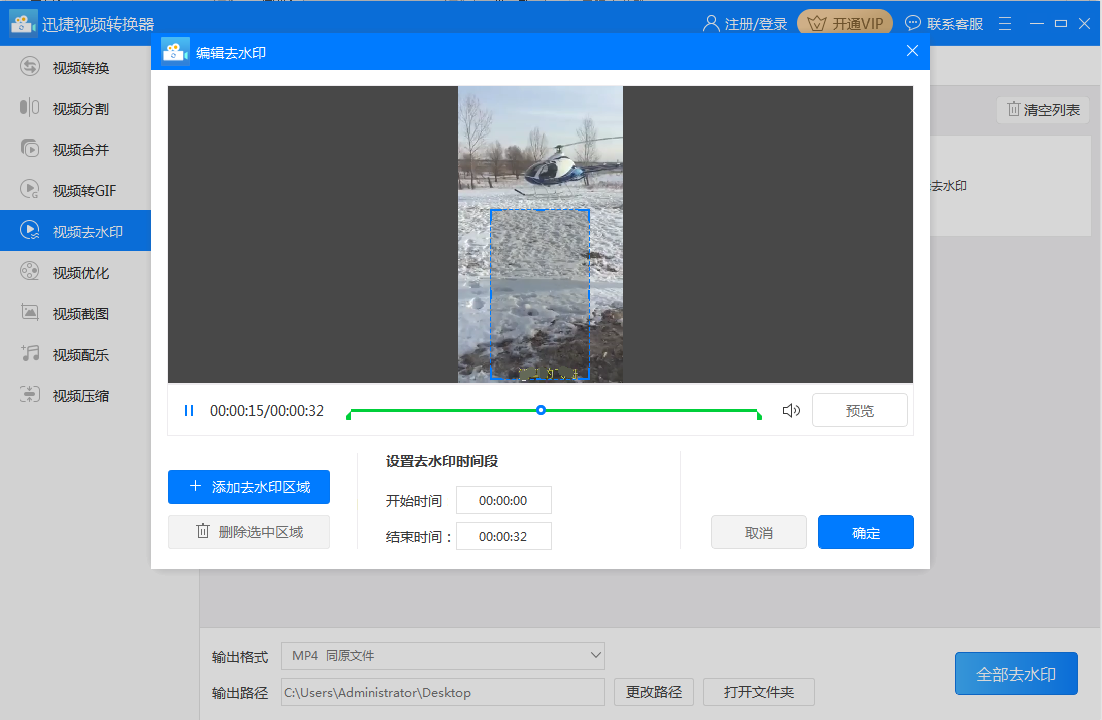Confirm with the 确定 button
This screenshot has width=1102, height=720.
pos(865,532)
